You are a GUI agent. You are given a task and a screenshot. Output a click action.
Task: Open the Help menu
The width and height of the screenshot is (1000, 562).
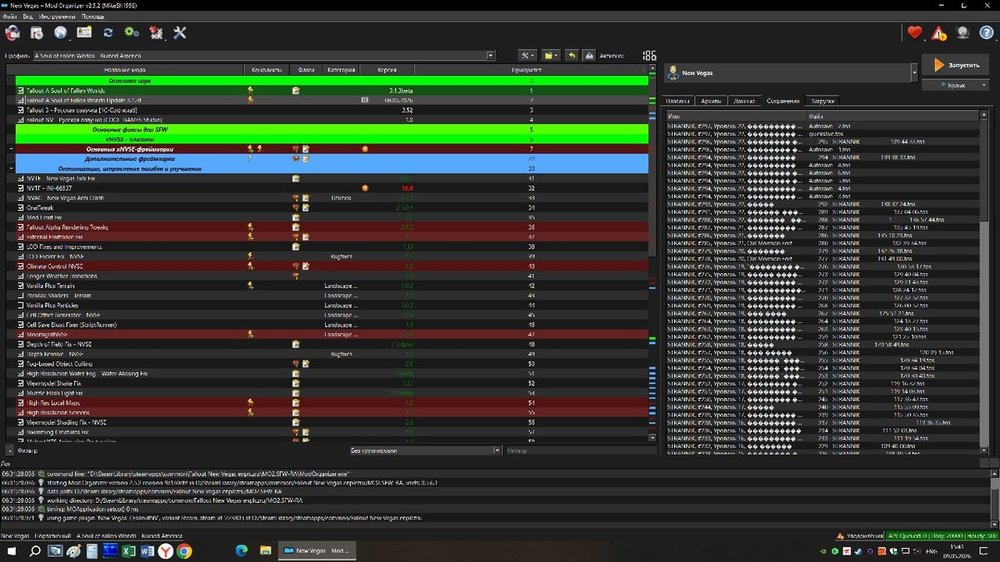coord(92,17)
